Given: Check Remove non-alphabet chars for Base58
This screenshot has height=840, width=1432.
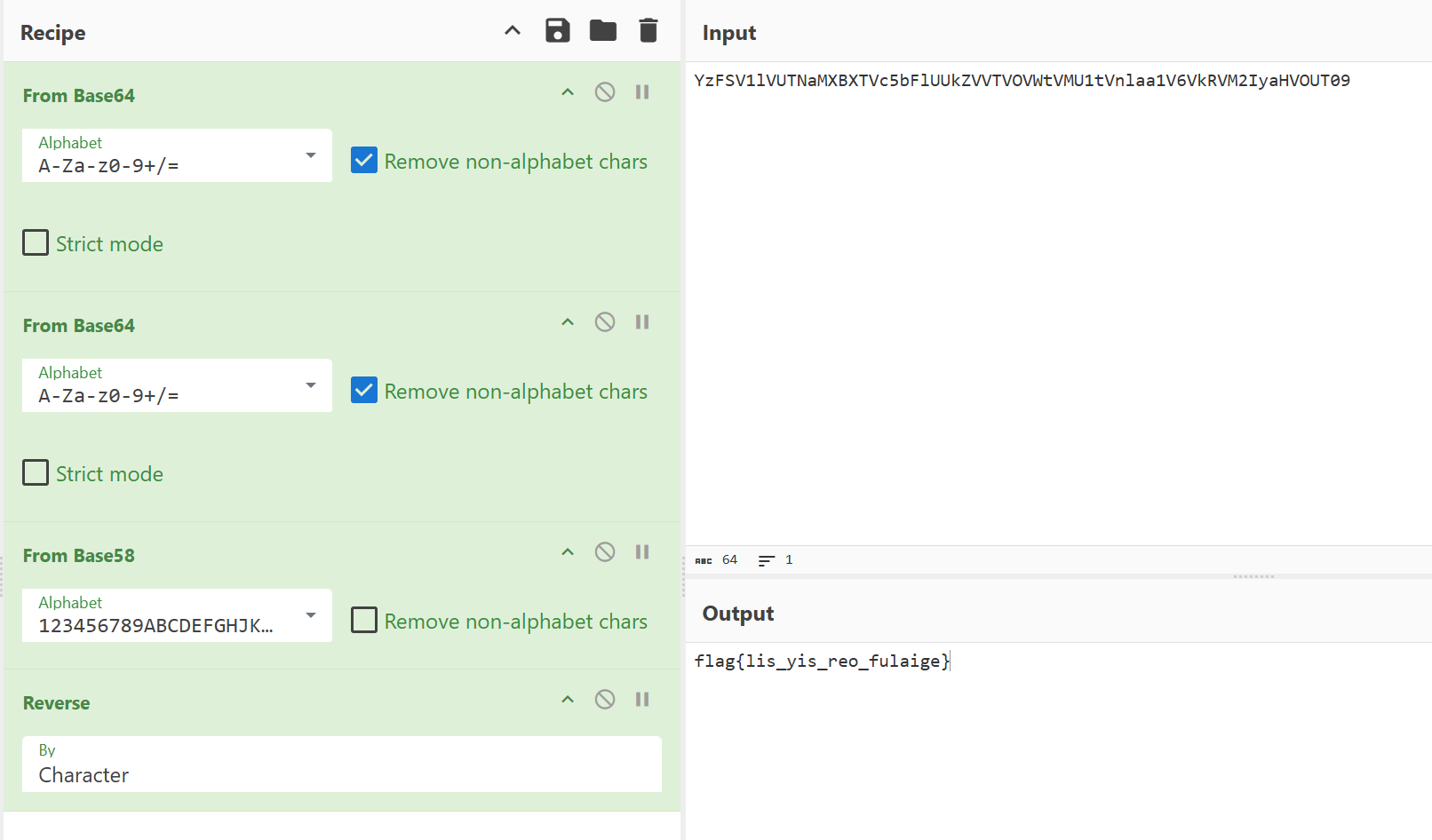Looking at the screenshot, I should click(x=364, y=620).
